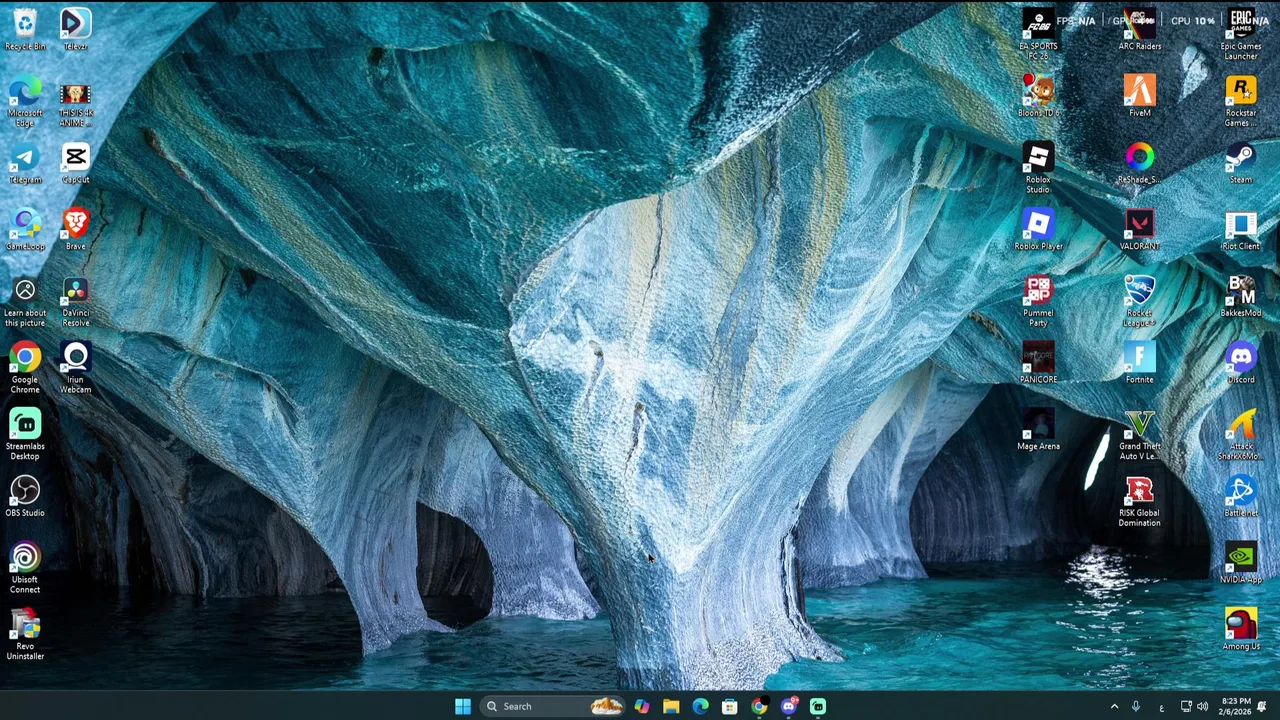Launch Revo Uninstaller desktop shortcut
The image size is (1280, 720).
point(25,635)
